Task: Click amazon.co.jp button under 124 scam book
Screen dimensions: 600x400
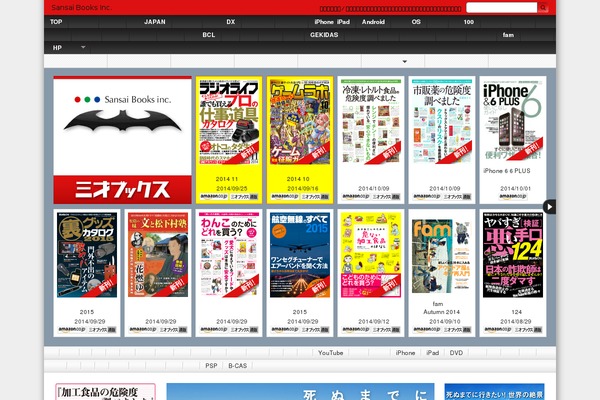Action: (497, 330)
